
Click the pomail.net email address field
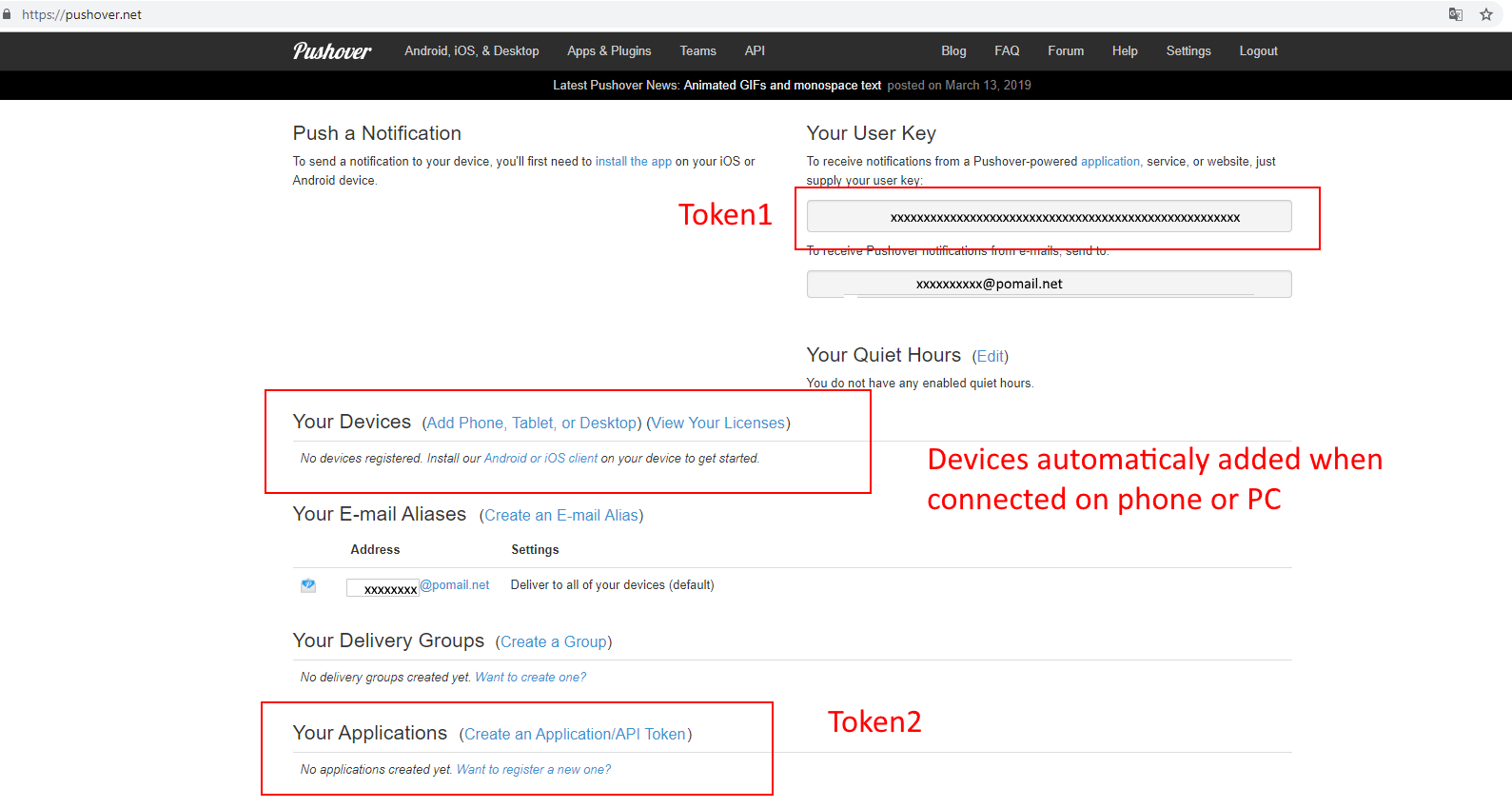coord(1049,284)
